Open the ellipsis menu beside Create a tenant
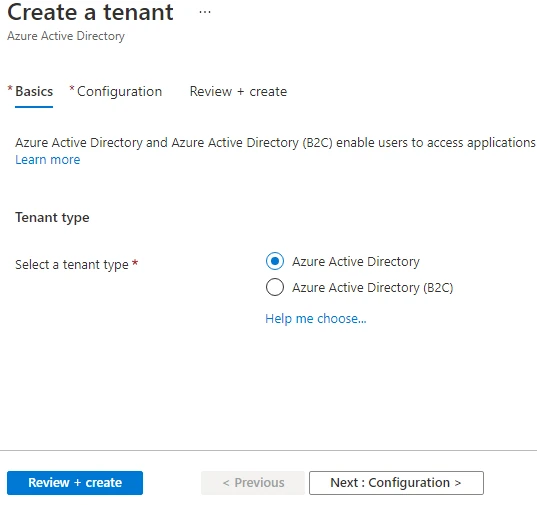This screenshot has height=505, width=537. click(x=205, y=12)
